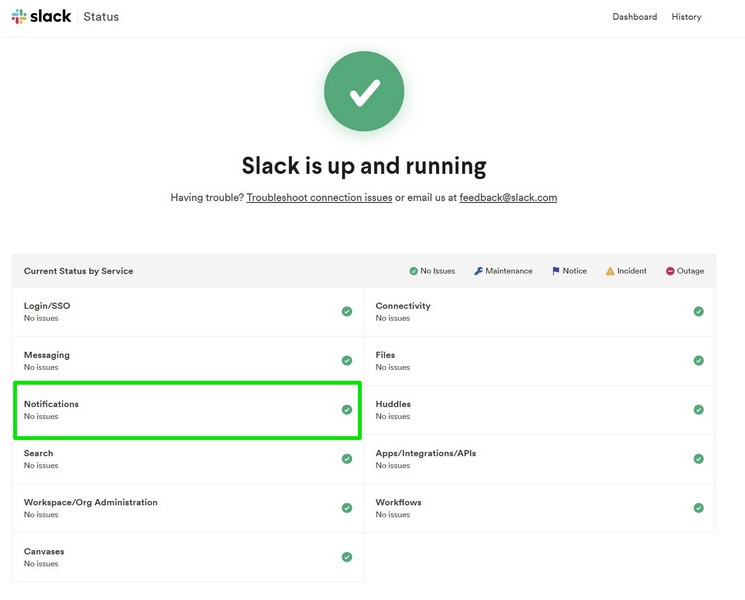This screenshot has width=745, height=600.
Task: Click the feedback@slack.com email link
Action: [508, 198]
